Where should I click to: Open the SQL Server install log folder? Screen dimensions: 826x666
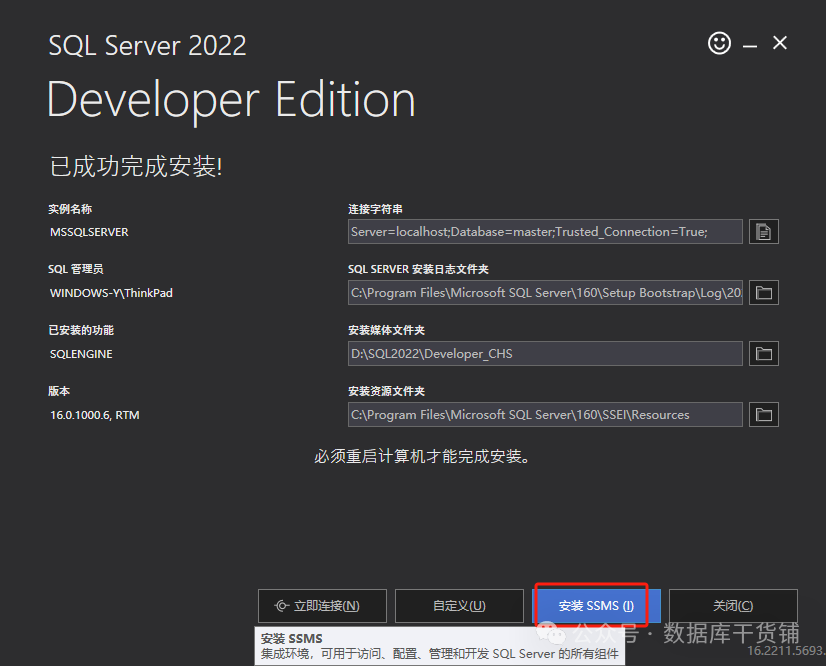pos(763,293)
